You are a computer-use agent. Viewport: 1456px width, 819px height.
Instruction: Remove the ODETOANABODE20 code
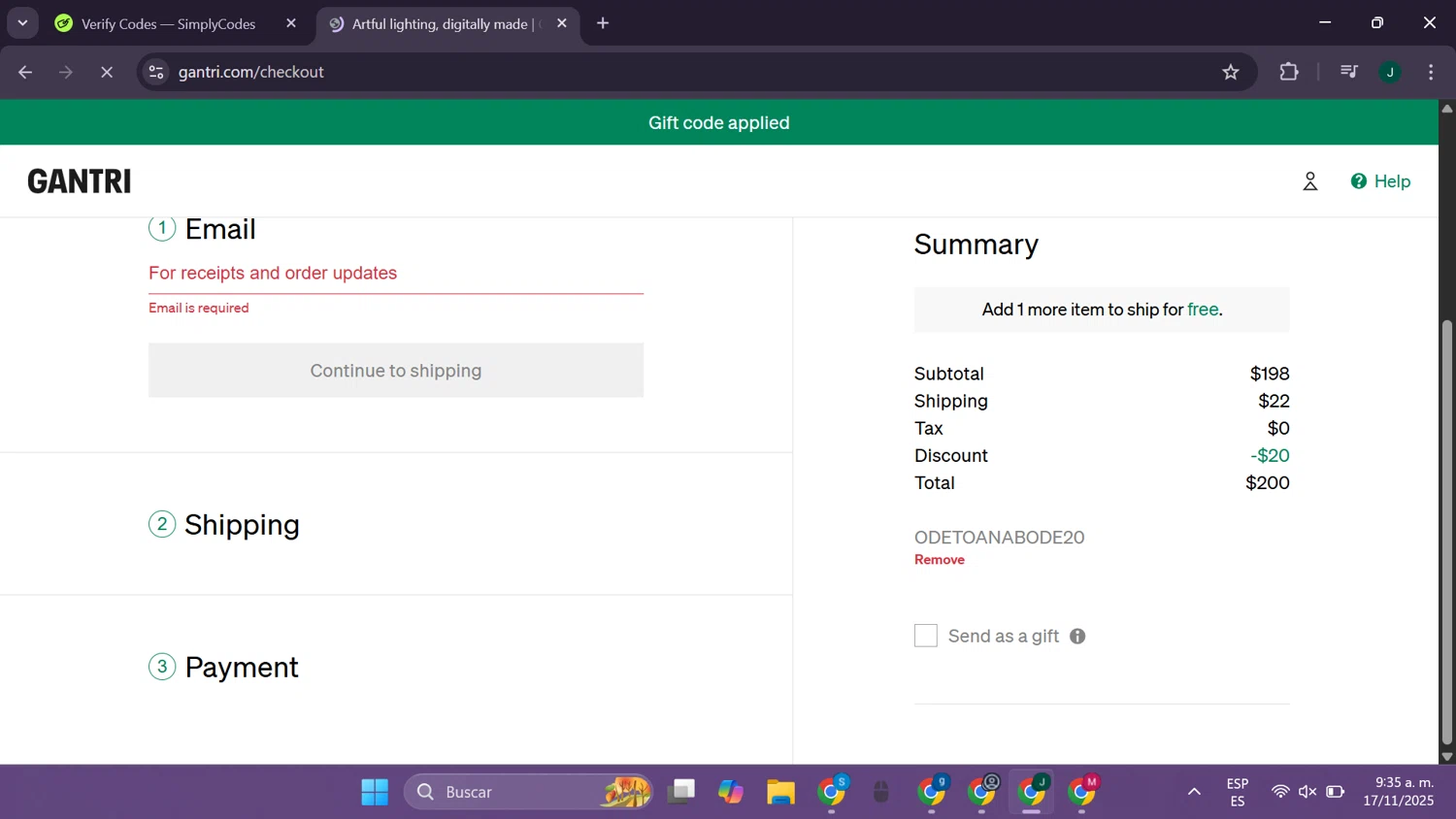click(939, 560)
